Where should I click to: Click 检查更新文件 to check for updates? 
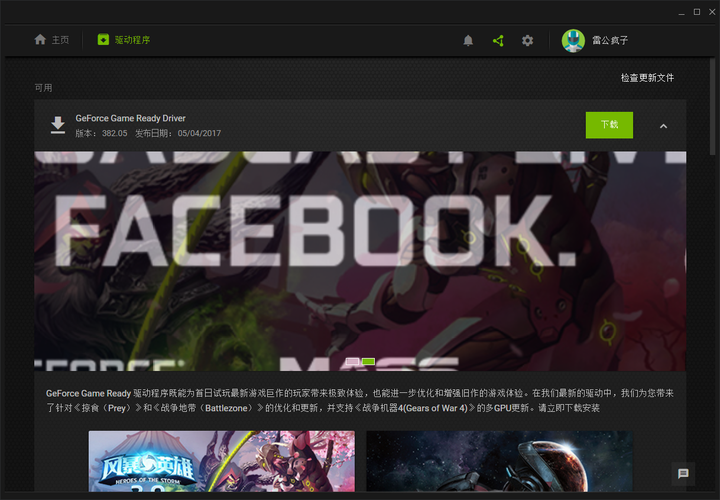[x=647, y=78]
